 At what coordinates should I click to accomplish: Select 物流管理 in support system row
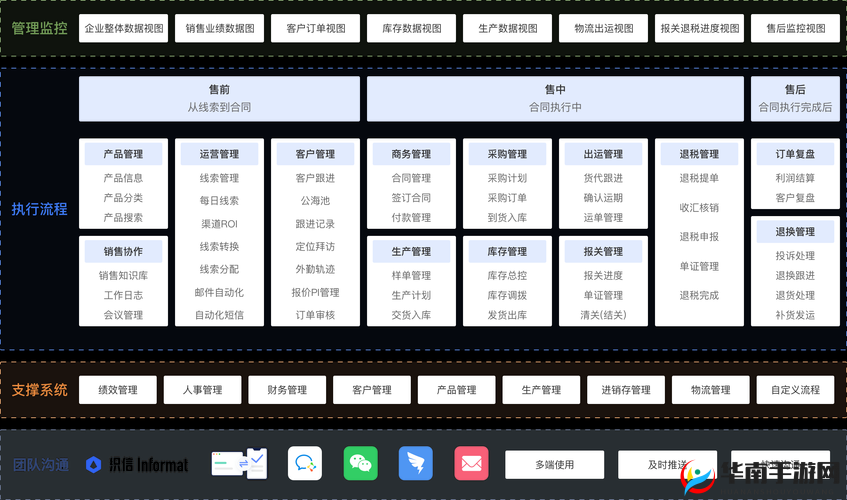(711, 390)
